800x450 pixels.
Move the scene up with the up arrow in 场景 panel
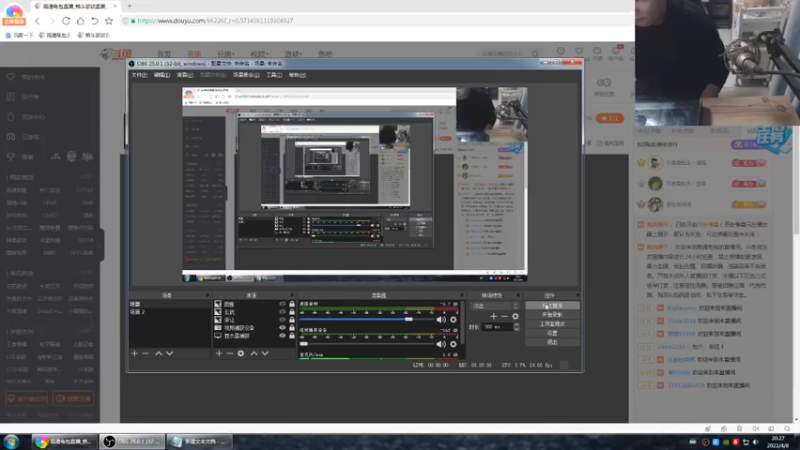tap(158, 353)
